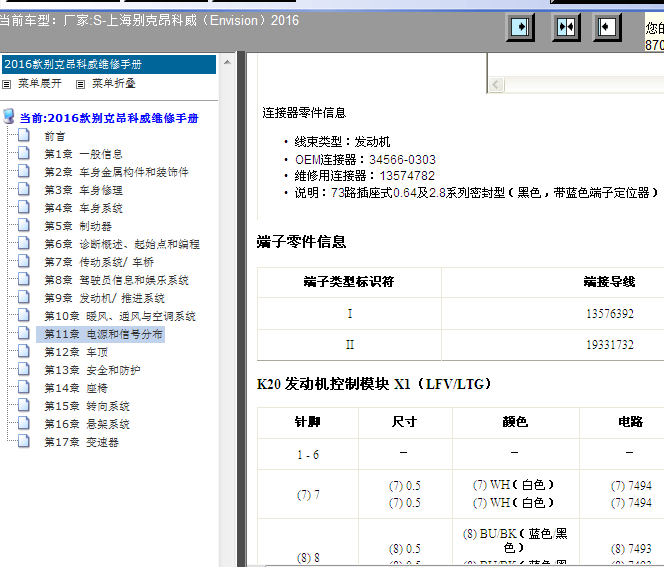This screenshot has height=567, width=664.
Task: Click heading K20 发动机控制模块 X1
Action: coord(374,384)
